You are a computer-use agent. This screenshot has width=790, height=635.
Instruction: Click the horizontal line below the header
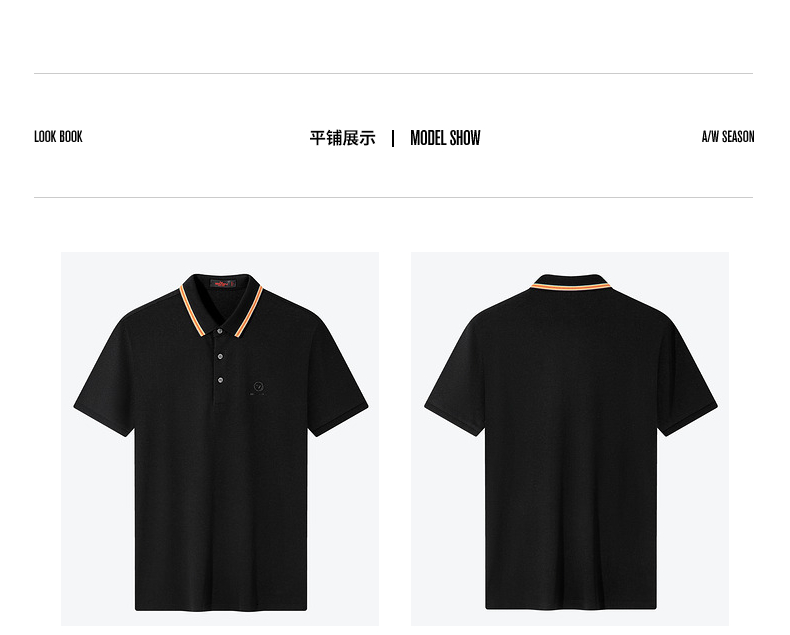[393, 198]
